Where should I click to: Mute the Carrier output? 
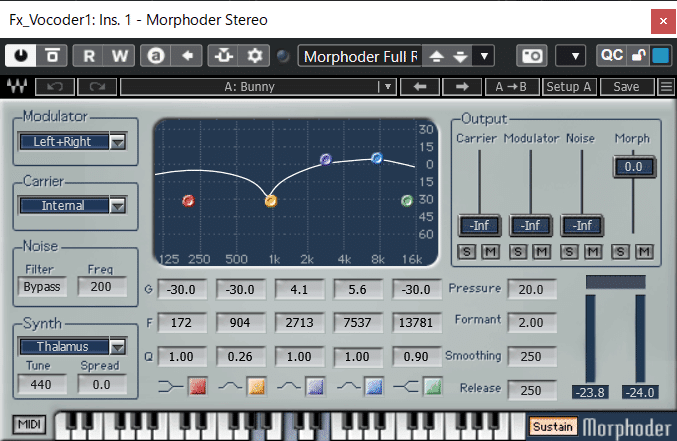click(x=490, y=252)
